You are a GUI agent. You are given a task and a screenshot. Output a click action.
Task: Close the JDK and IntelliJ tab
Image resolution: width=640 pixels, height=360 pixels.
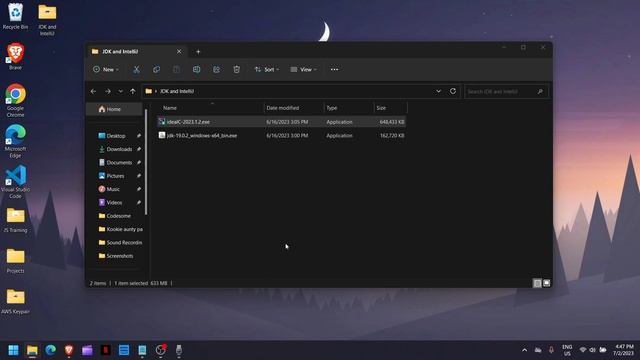[x=179, y=51]
